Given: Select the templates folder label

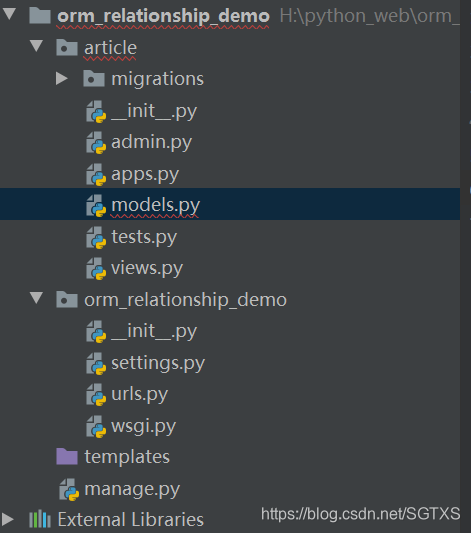Looking at the screenshot, I should tap(127, 457).
